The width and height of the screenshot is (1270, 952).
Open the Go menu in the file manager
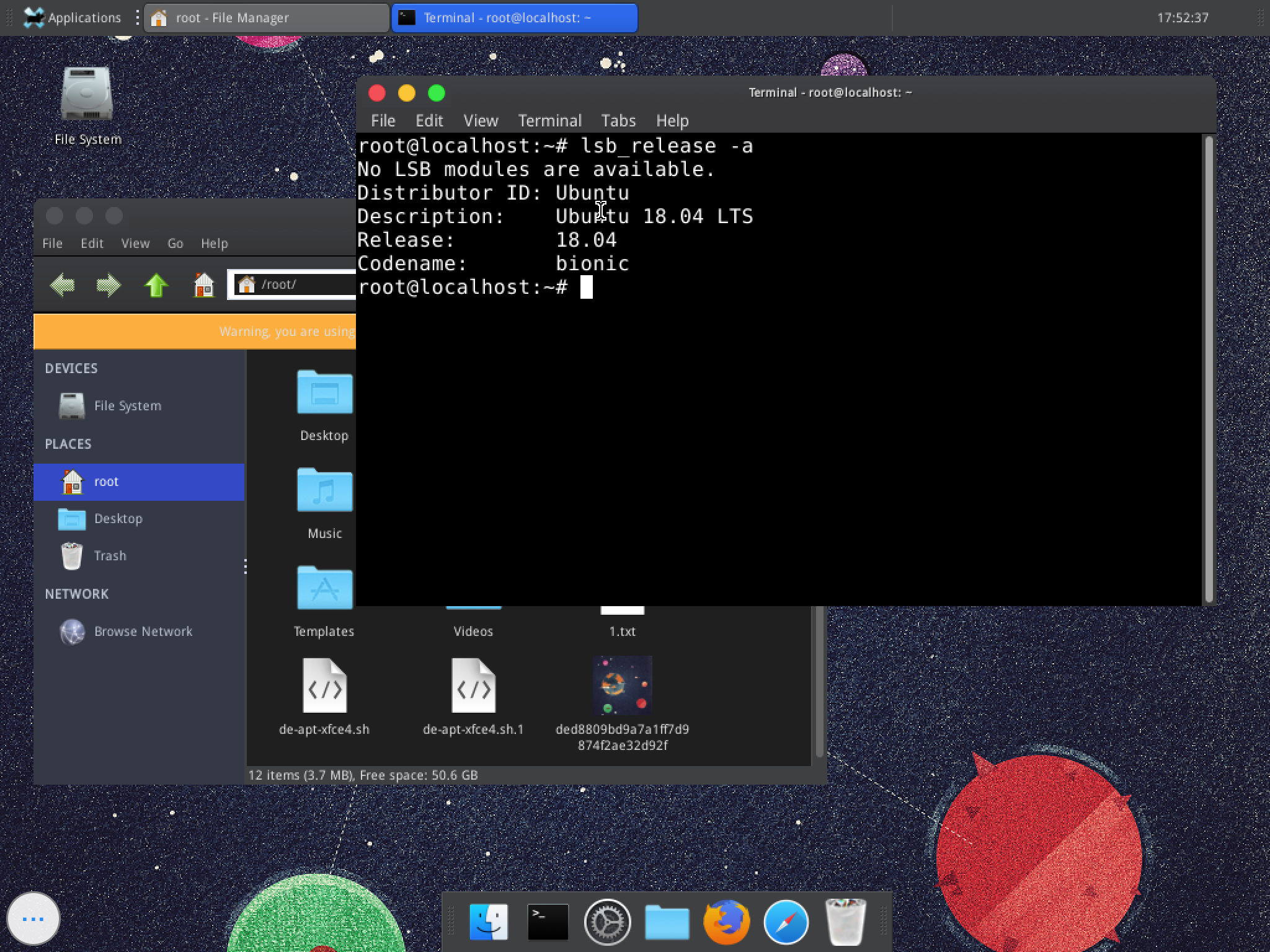[x=175, y=244]
